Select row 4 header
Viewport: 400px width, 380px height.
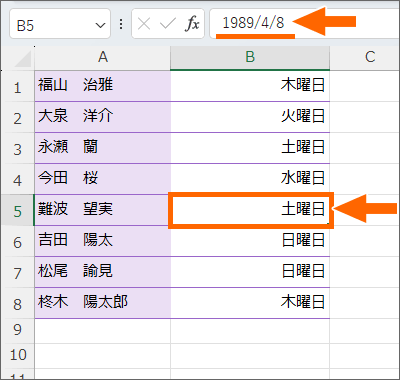pos(17,179)
